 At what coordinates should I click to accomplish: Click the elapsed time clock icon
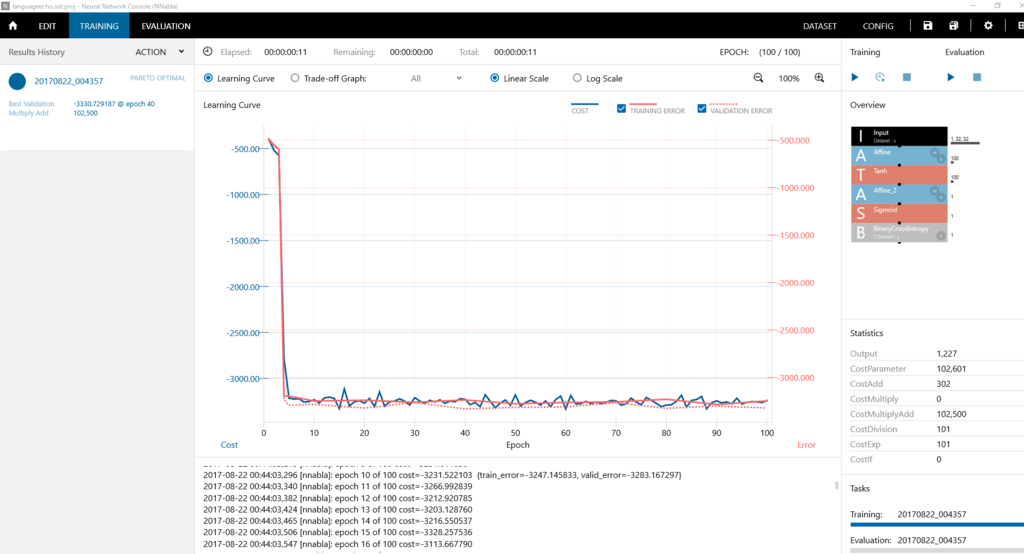[208, 52]
